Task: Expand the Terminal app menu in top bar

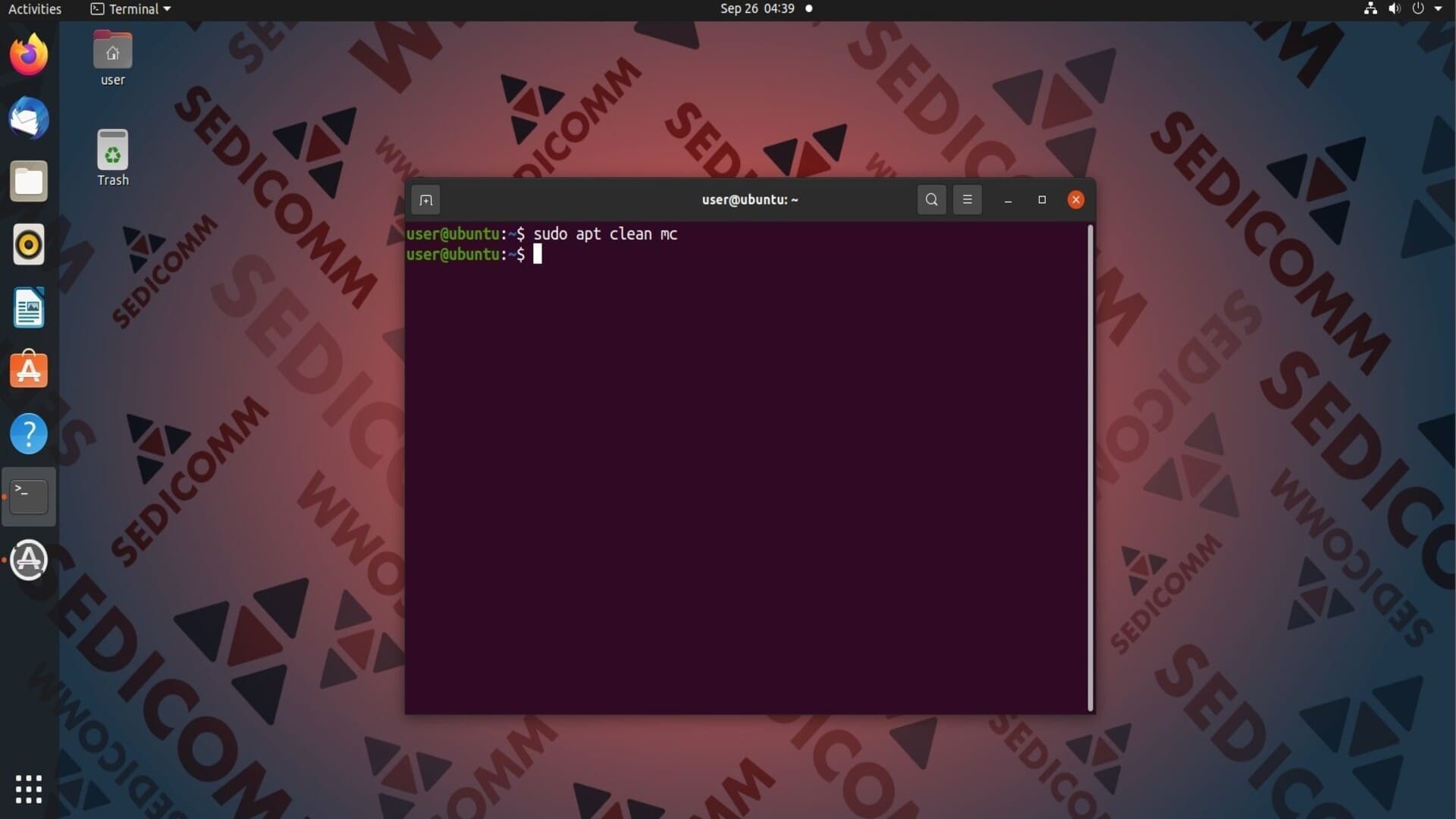Action: tap(130, 9)
